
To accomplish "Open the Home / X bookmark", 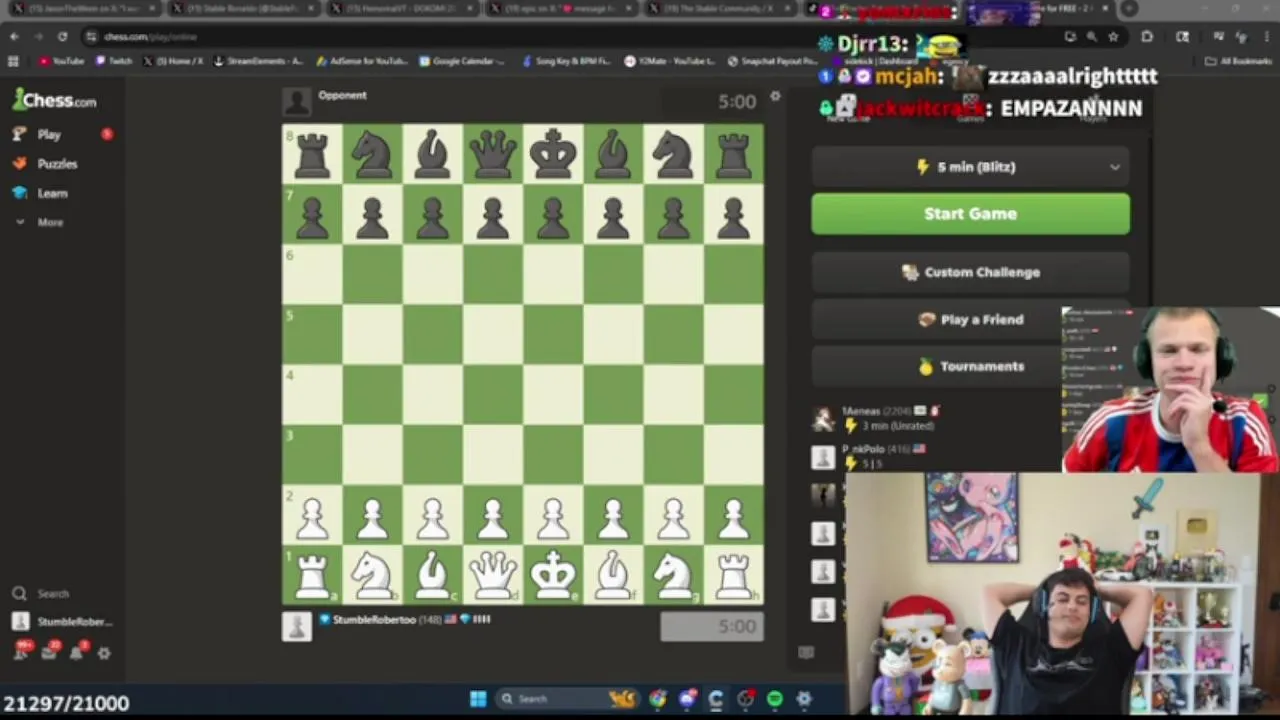I will pyautogui.click(x=173, y=61).
